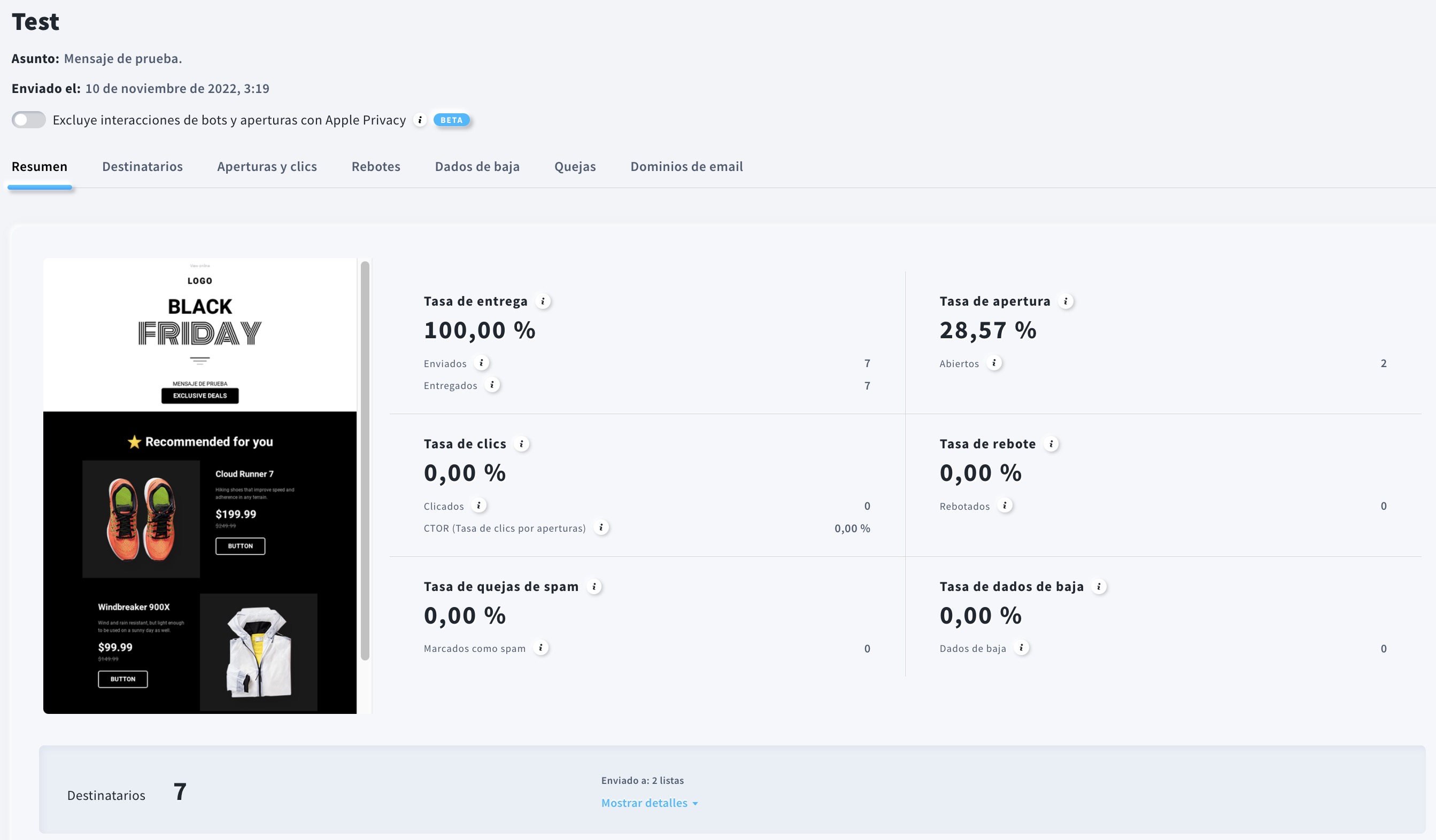Select the Quejas tab

(x=575, y=166)
